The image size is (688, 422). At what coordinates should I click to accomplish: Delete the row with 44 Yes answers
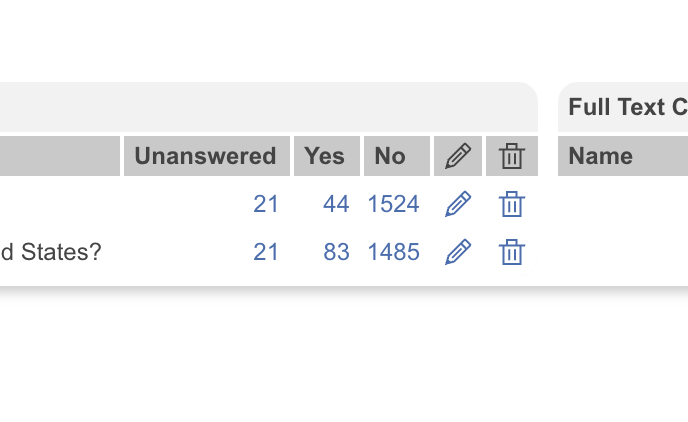512,205
